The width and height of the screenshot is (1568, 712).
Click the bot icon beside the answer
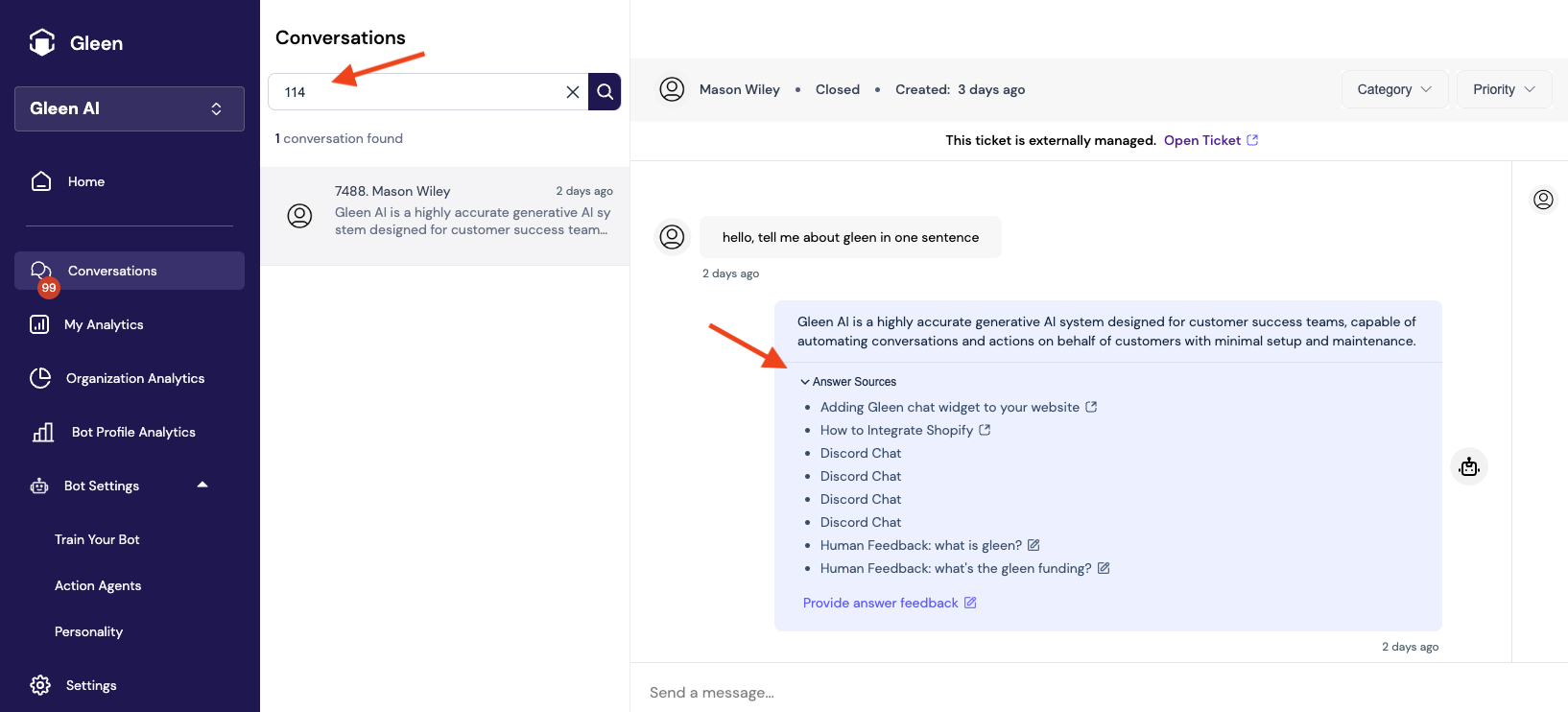(1468, 467)
